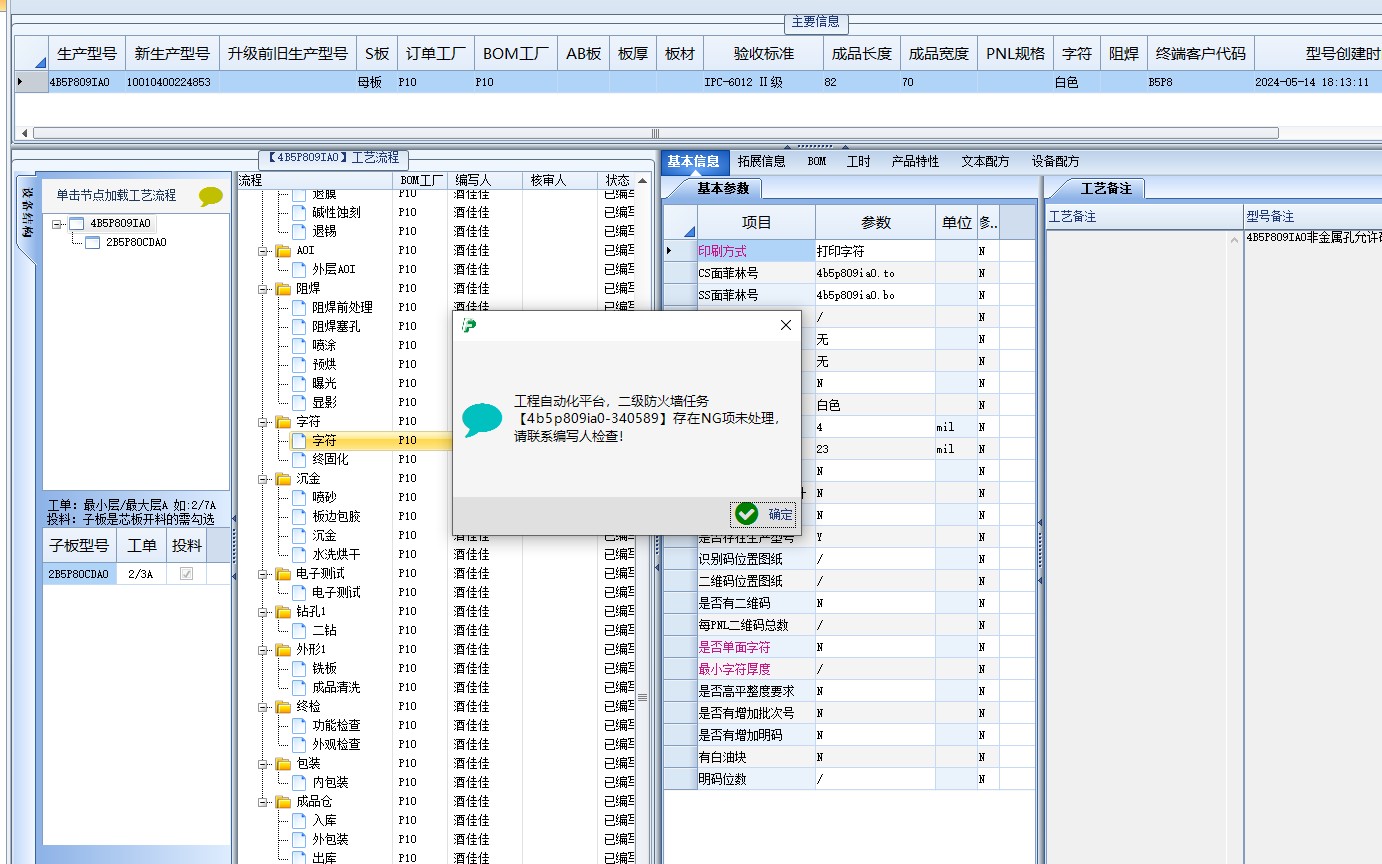The image size is (1382, 864).
Task: Select the 外包装 process step
Action: click(x=330, y=839)
